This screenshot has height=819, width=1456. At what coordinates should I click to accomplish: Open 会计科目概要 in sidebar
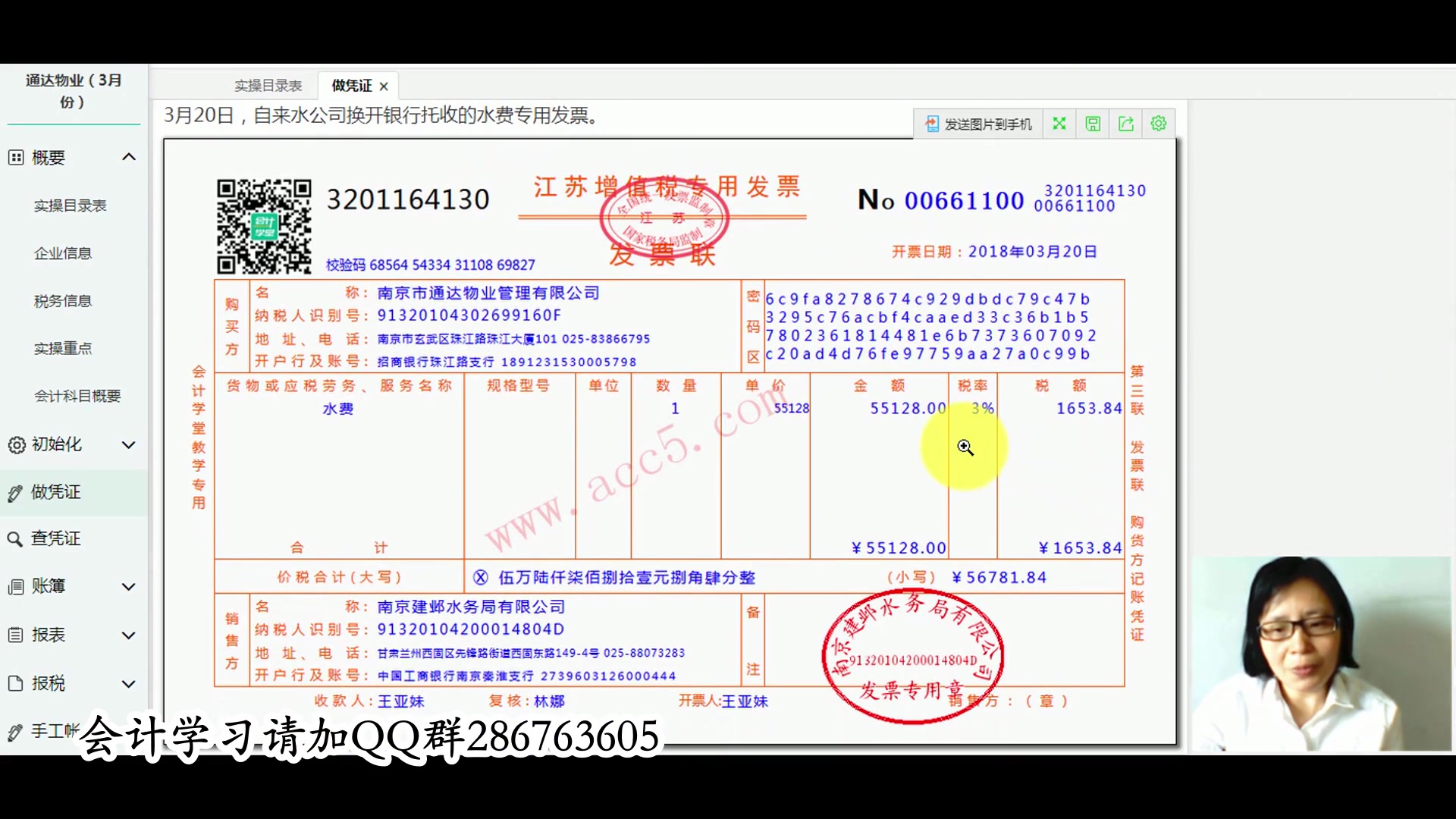77,396
